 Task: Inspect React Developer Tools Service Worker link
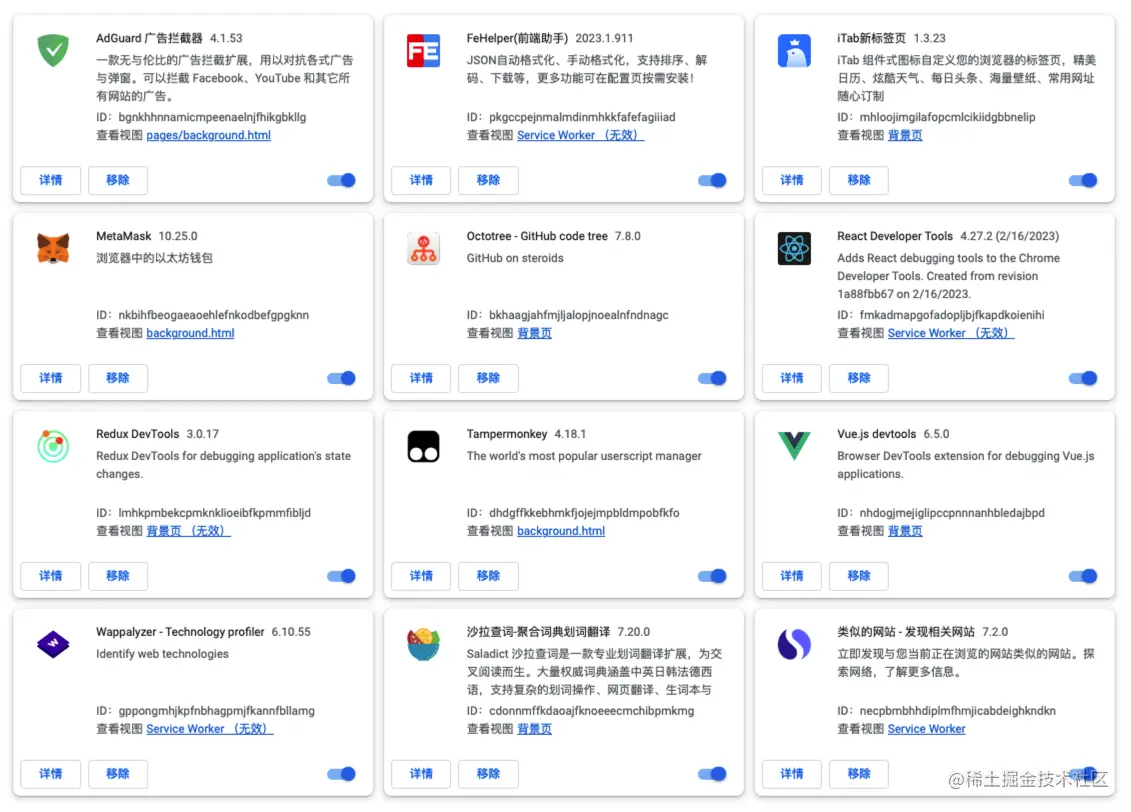(x=951, y=333)
